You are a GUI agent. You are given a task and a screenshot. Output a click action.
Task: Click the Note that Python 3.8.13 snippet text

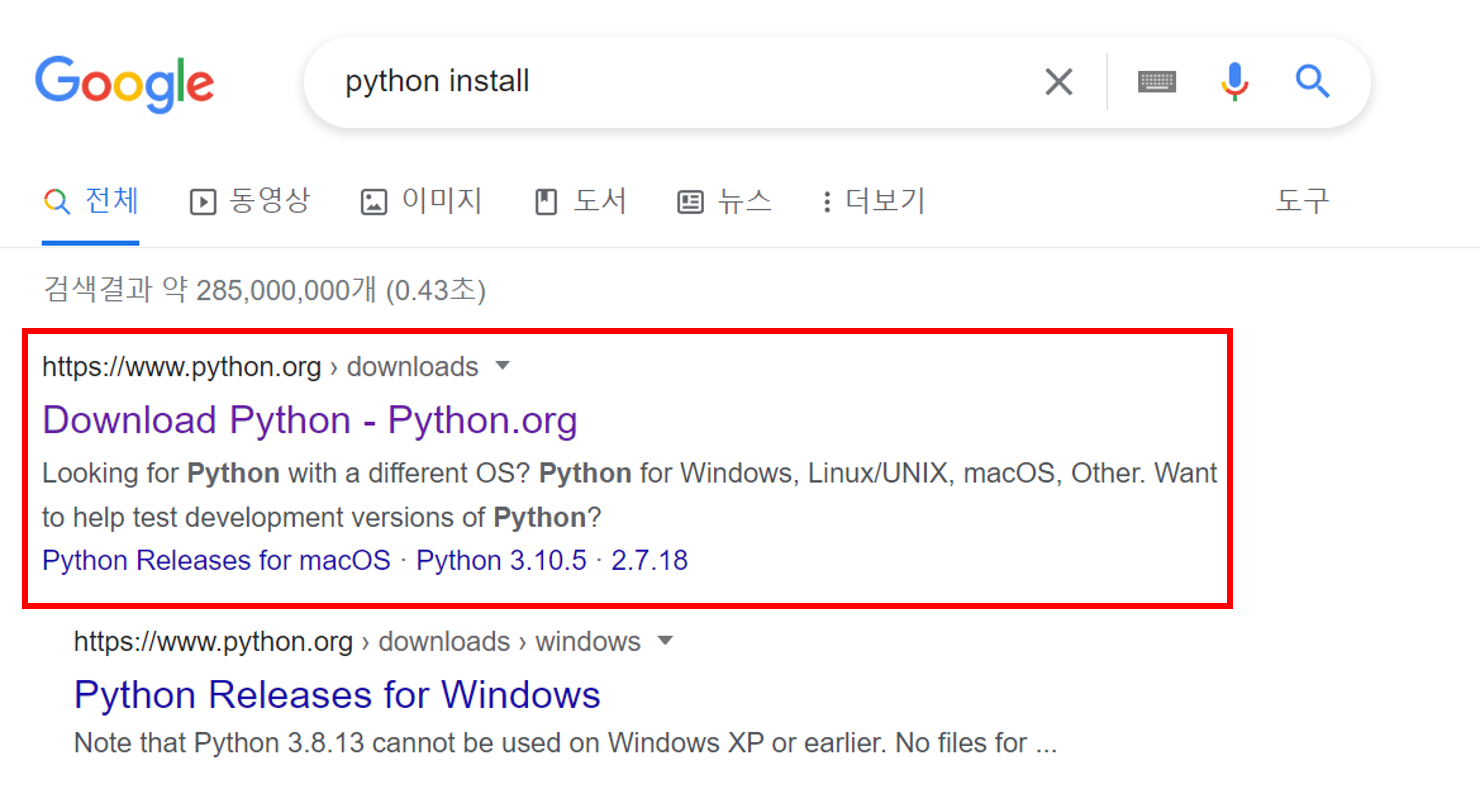(x=565, y=744)
